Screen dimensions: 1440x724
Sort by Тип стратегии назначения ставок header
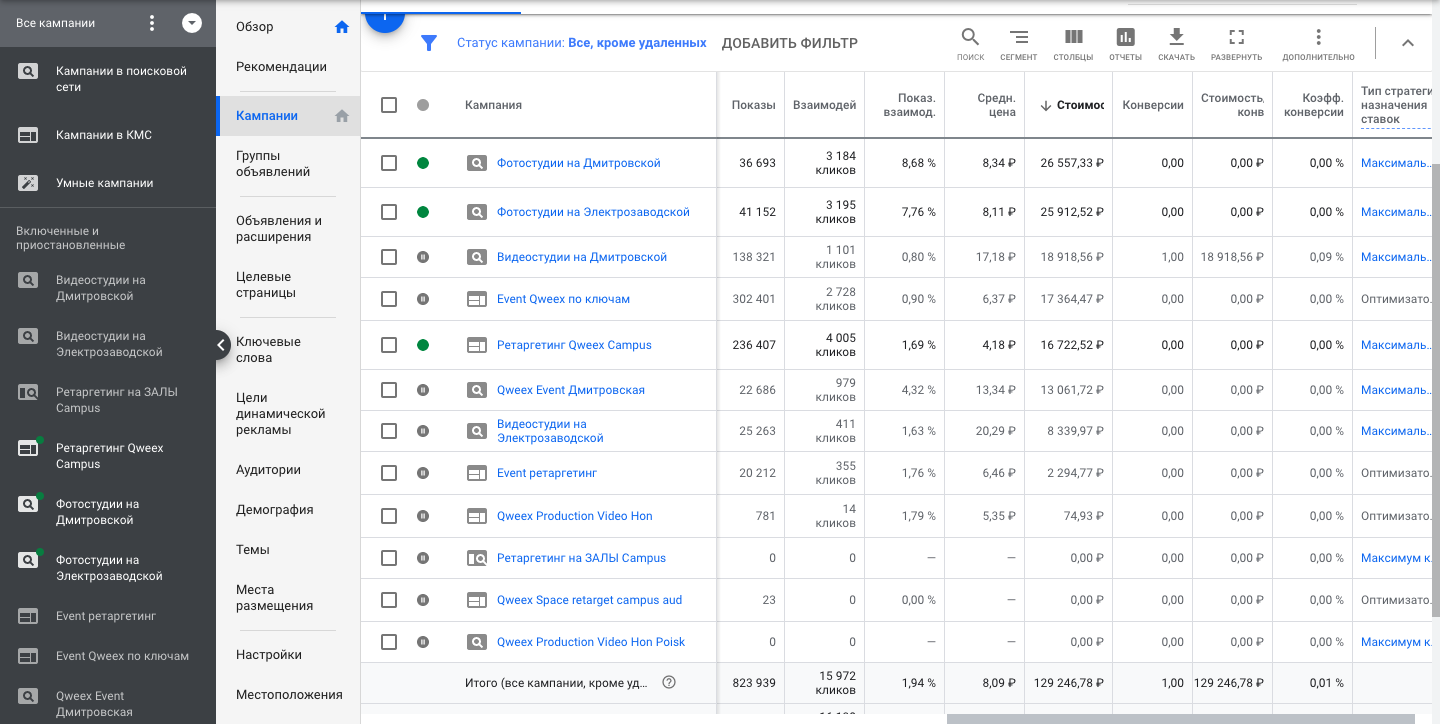click(x=1398, y=105)
